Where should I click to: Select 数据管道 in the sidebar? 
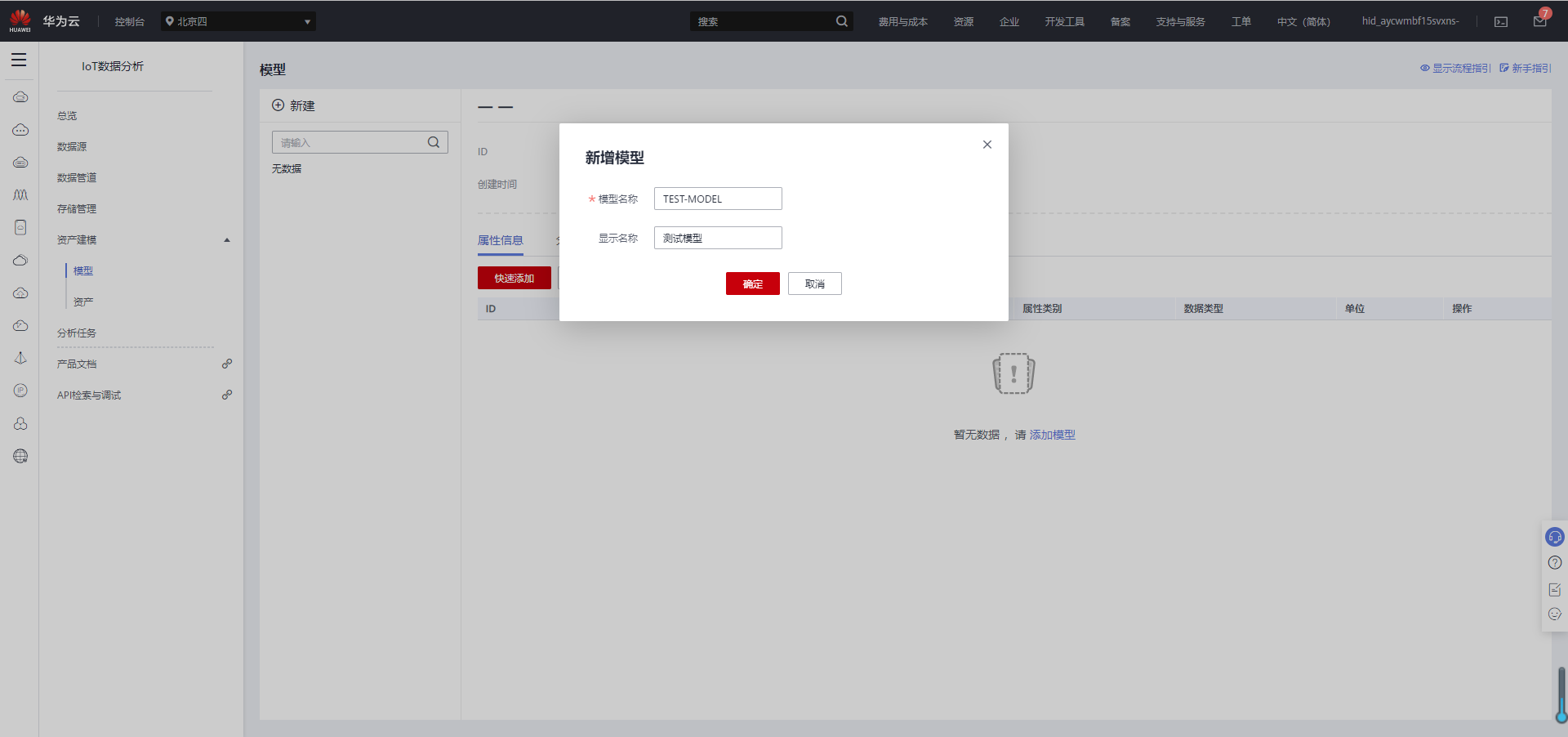(77, 178)
